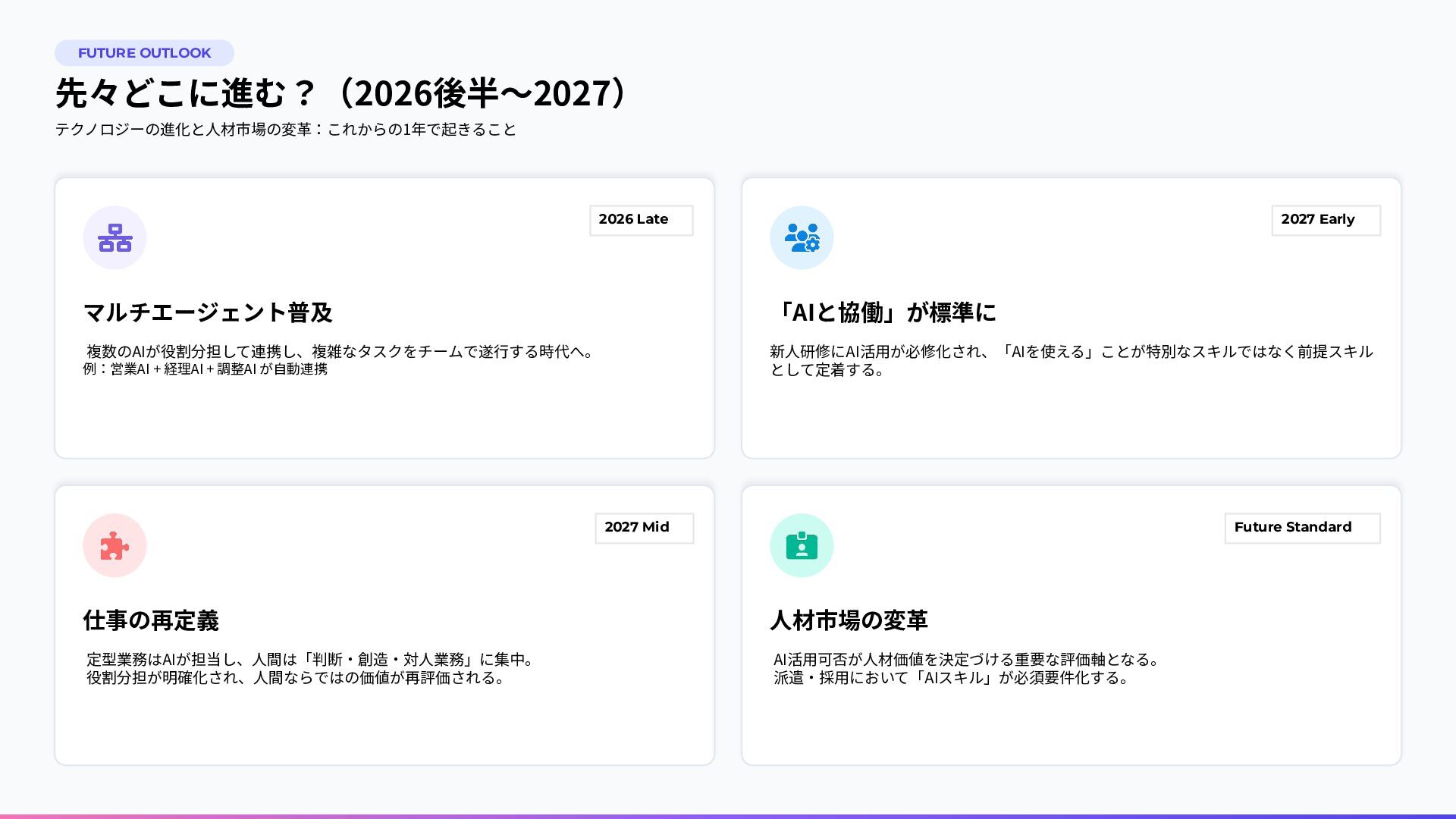The width and height of the screenshot is (1456, 819).
Task: Click the 2027 Early tag
Action: (x=1326, y=220)
